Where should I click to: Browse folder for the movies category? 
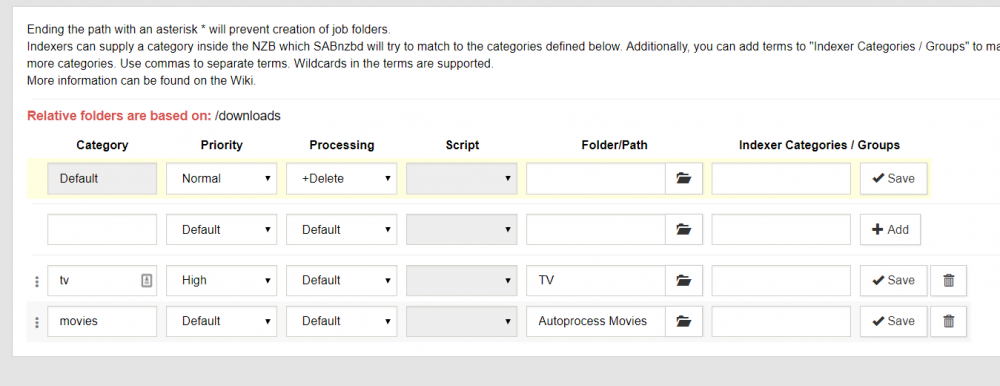point(684,321)
